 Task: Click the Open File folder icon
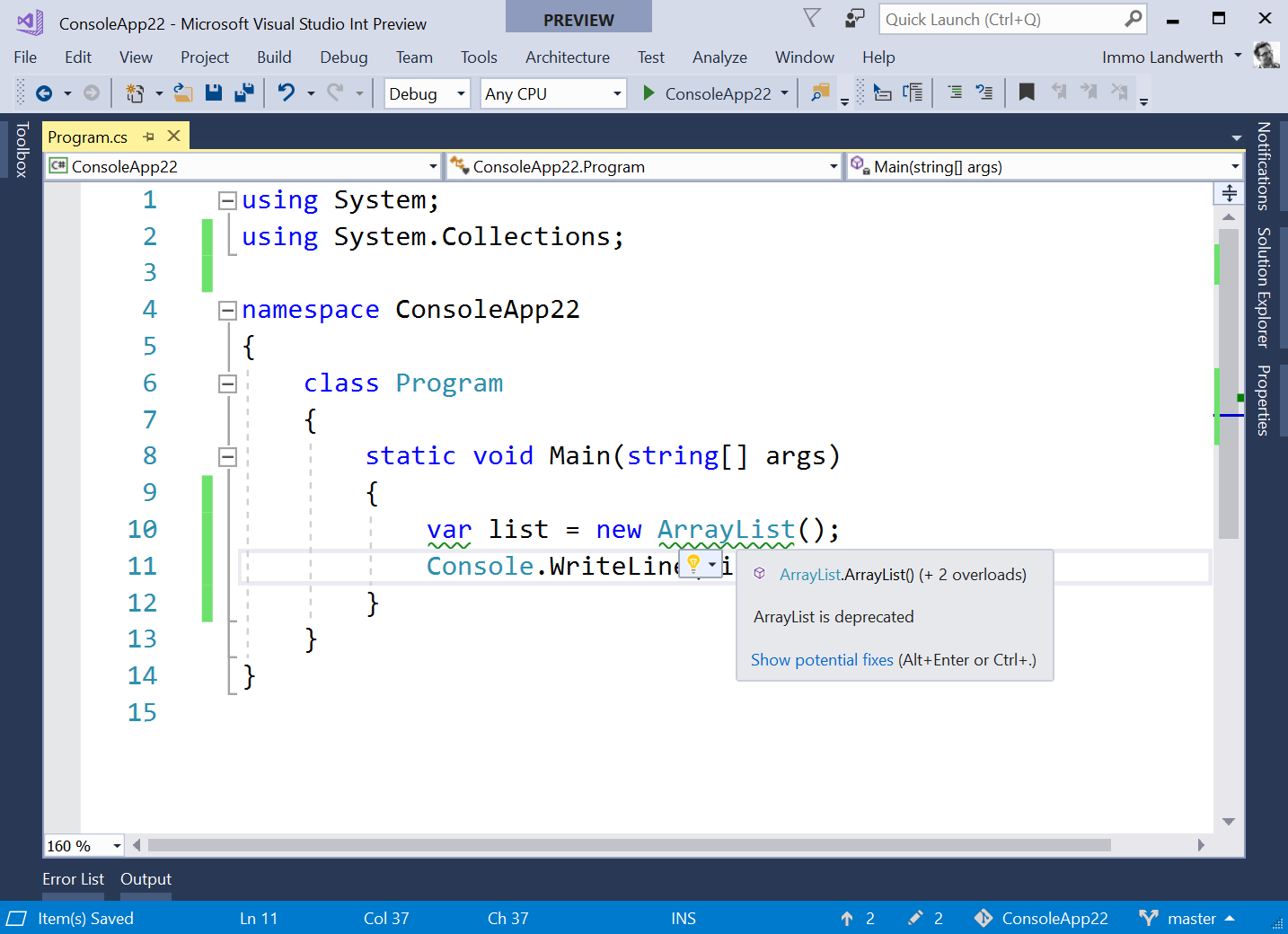(183, 93)
